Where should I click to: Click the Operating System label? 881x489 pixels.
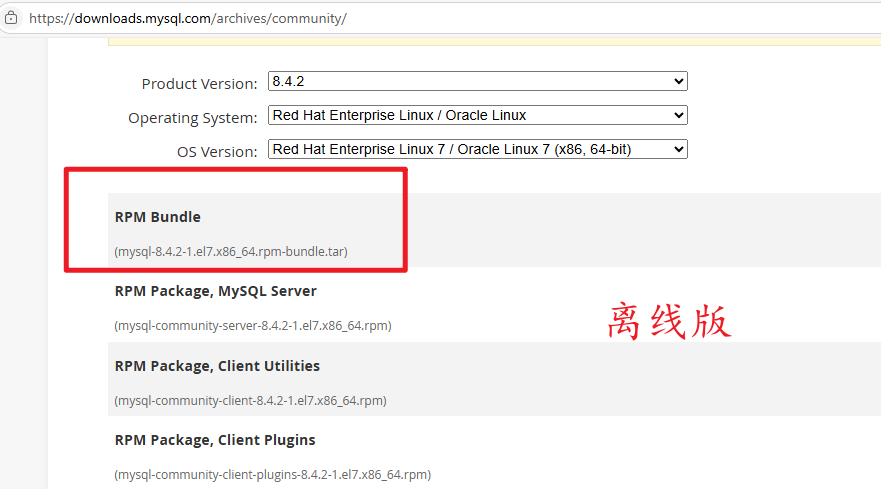193,118
